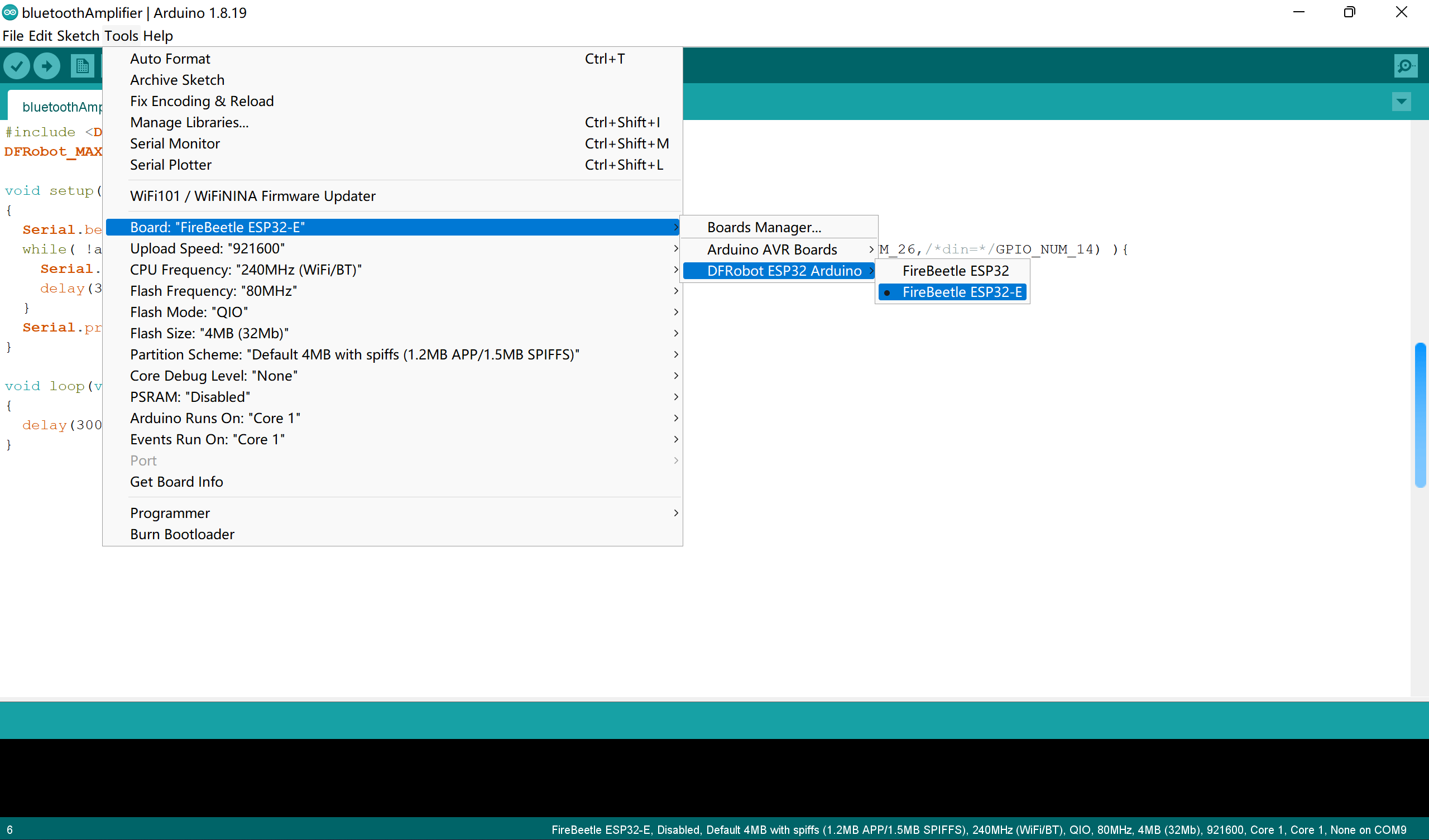Expand Flash Size: "4MB (32Mb)" submenu

394,333
